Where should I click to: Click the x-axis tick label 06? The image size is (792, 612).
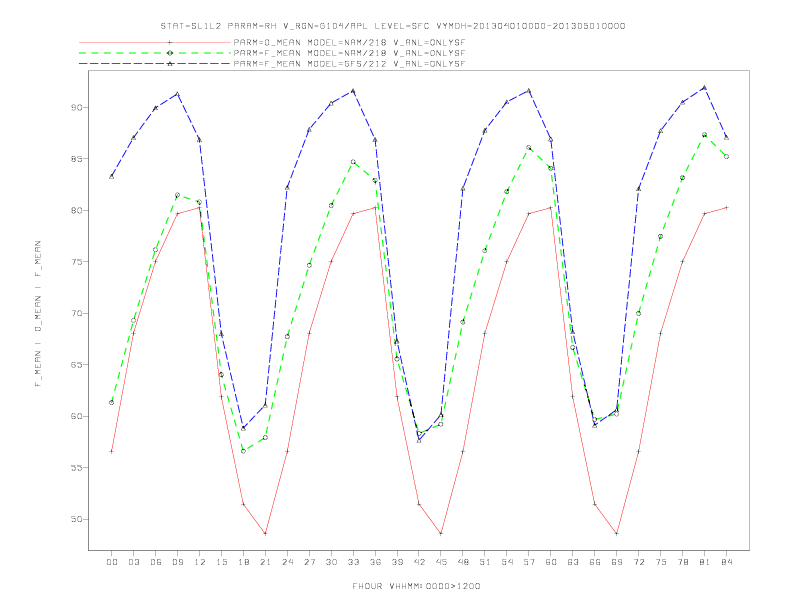[156, 562]
